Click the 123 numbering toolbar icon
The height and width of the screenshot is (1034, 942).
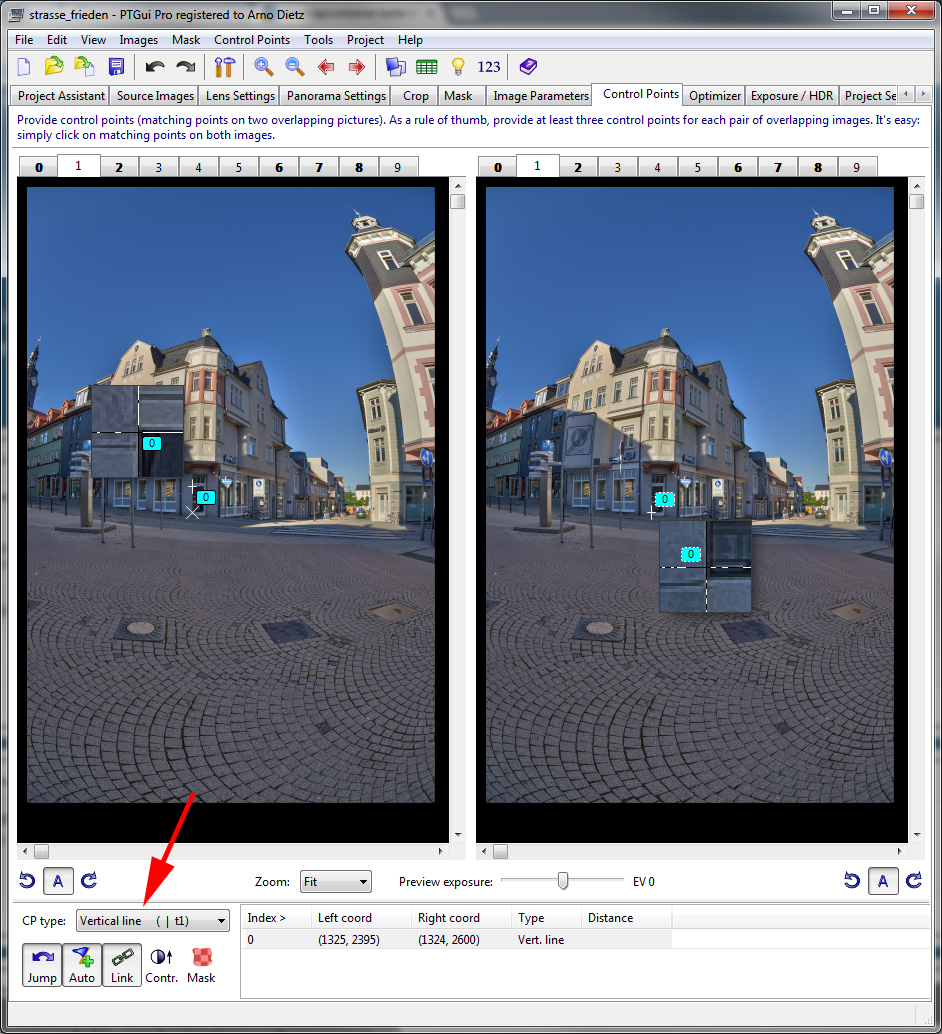tap(489, 67)
